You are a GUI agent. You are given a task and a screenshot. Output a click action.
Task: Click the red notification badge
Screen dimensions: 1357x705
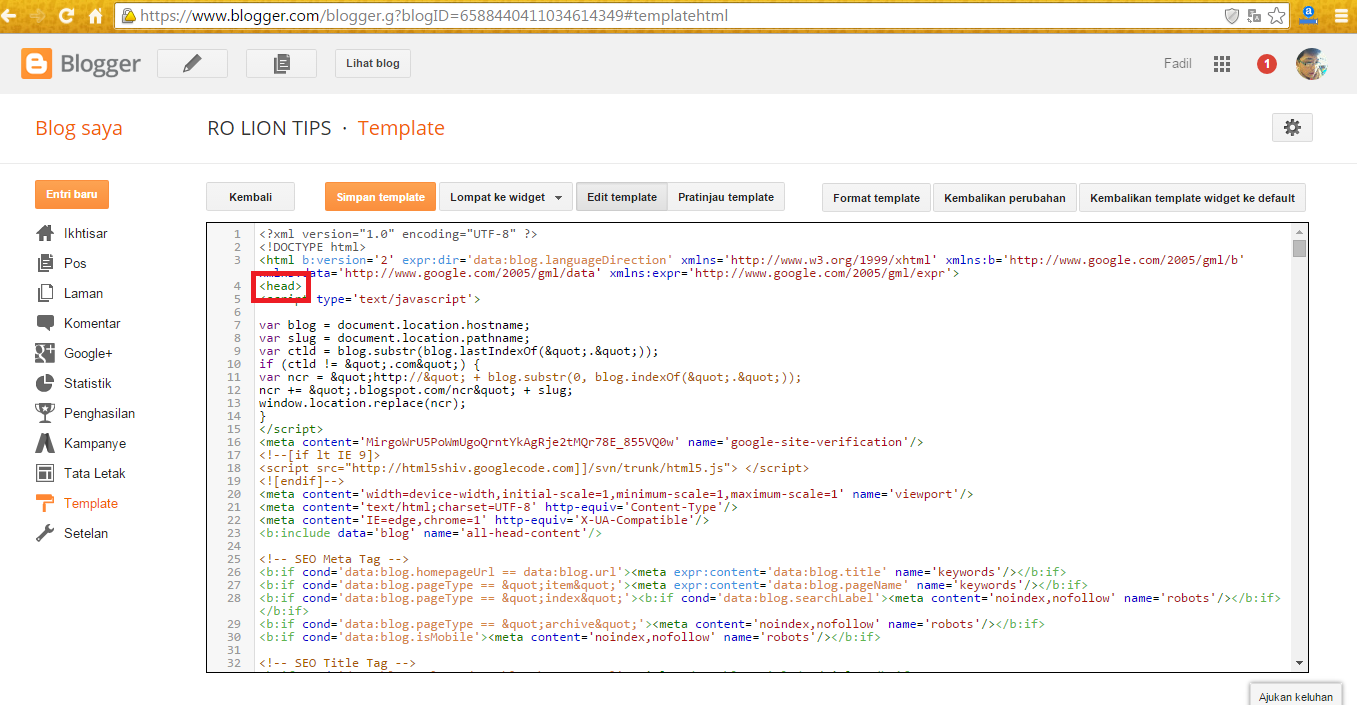tap(1266, 64)
